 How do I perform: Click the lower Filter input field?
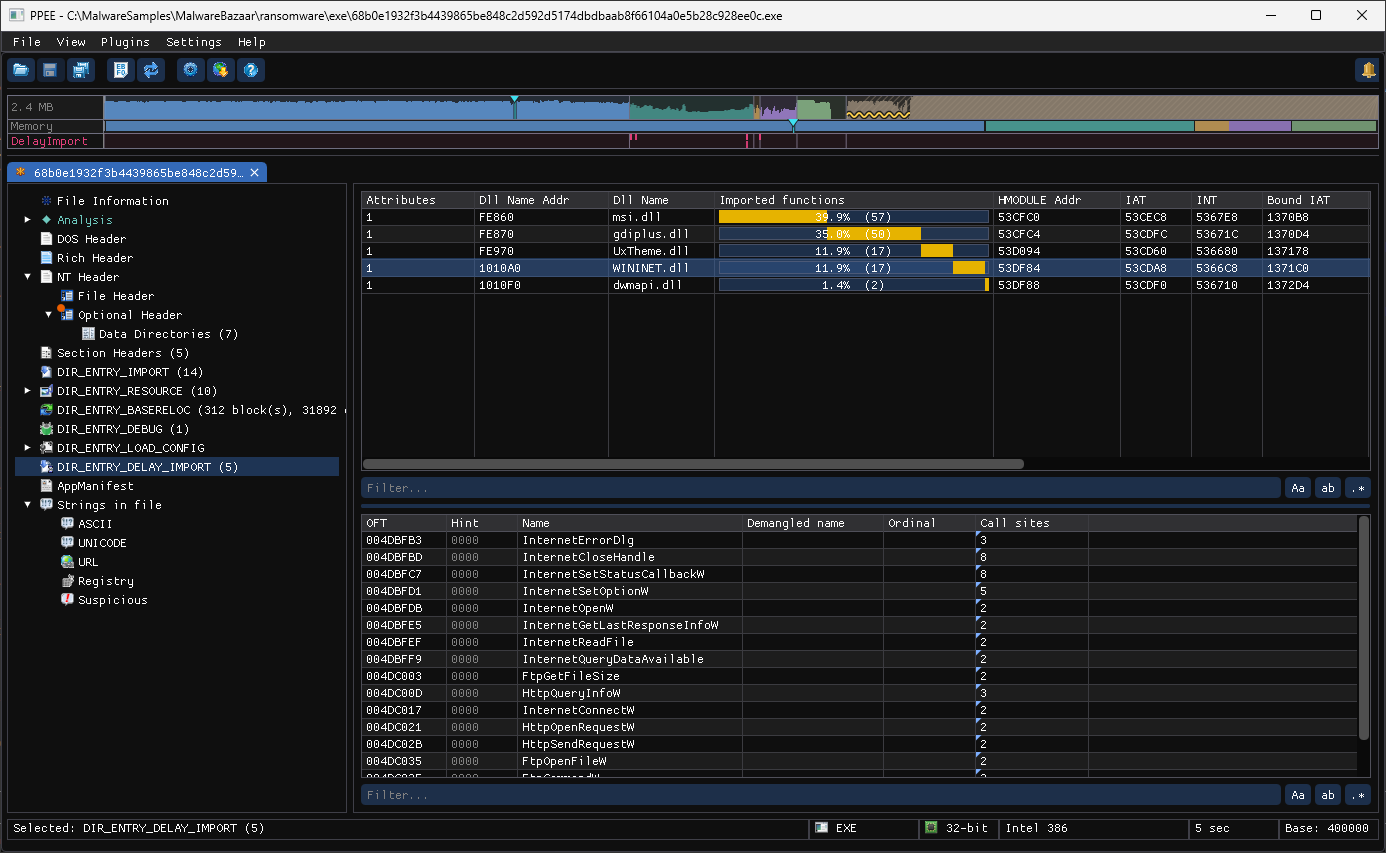point(821,795)
